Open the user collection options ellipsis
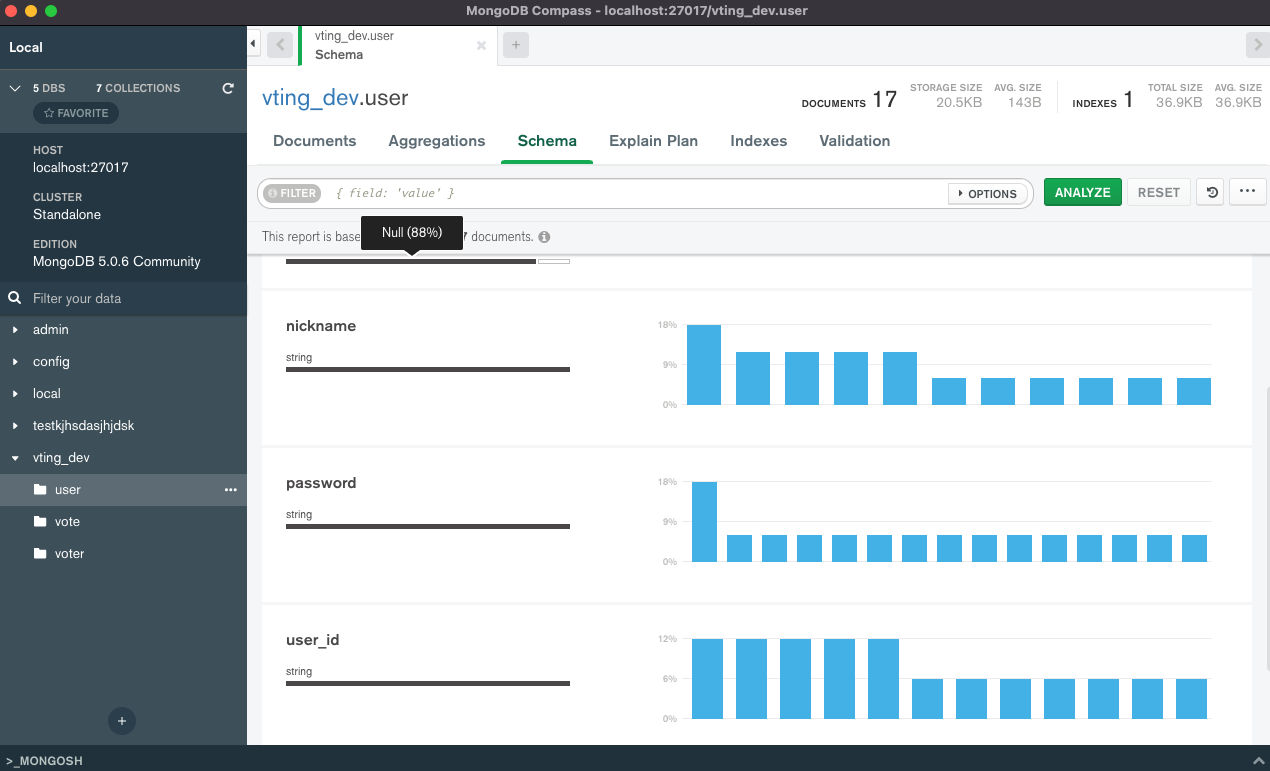Viewport: 1270px width, 771px height. [231, 490]
